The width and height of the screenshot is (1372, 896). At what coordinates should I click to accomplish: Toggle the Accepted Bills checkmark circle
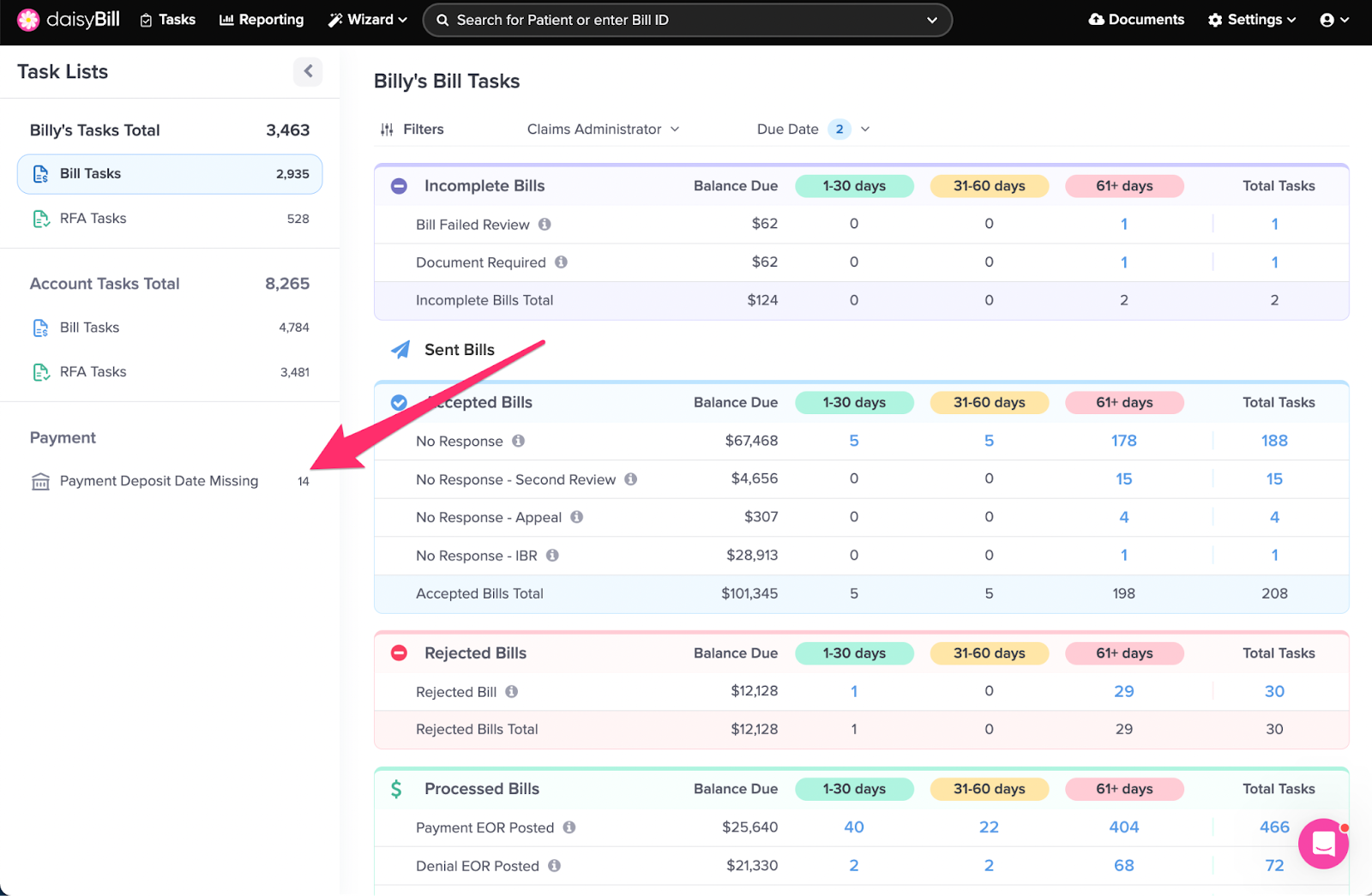399,403
